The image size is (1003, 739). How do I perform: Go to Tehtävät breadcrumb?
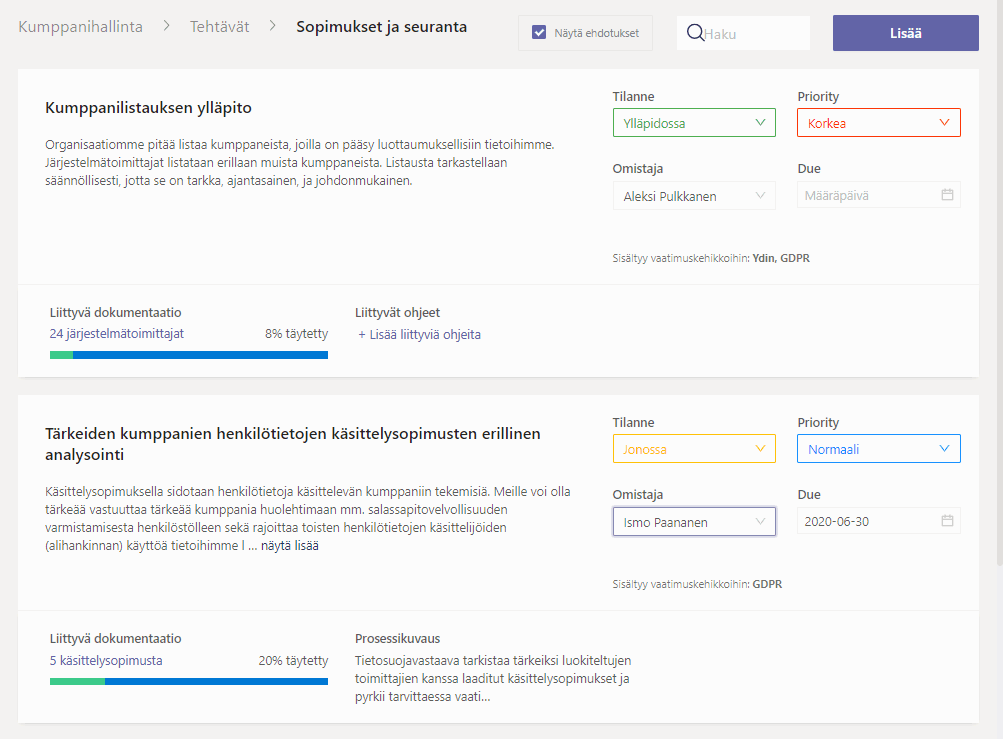pos(219,27)
